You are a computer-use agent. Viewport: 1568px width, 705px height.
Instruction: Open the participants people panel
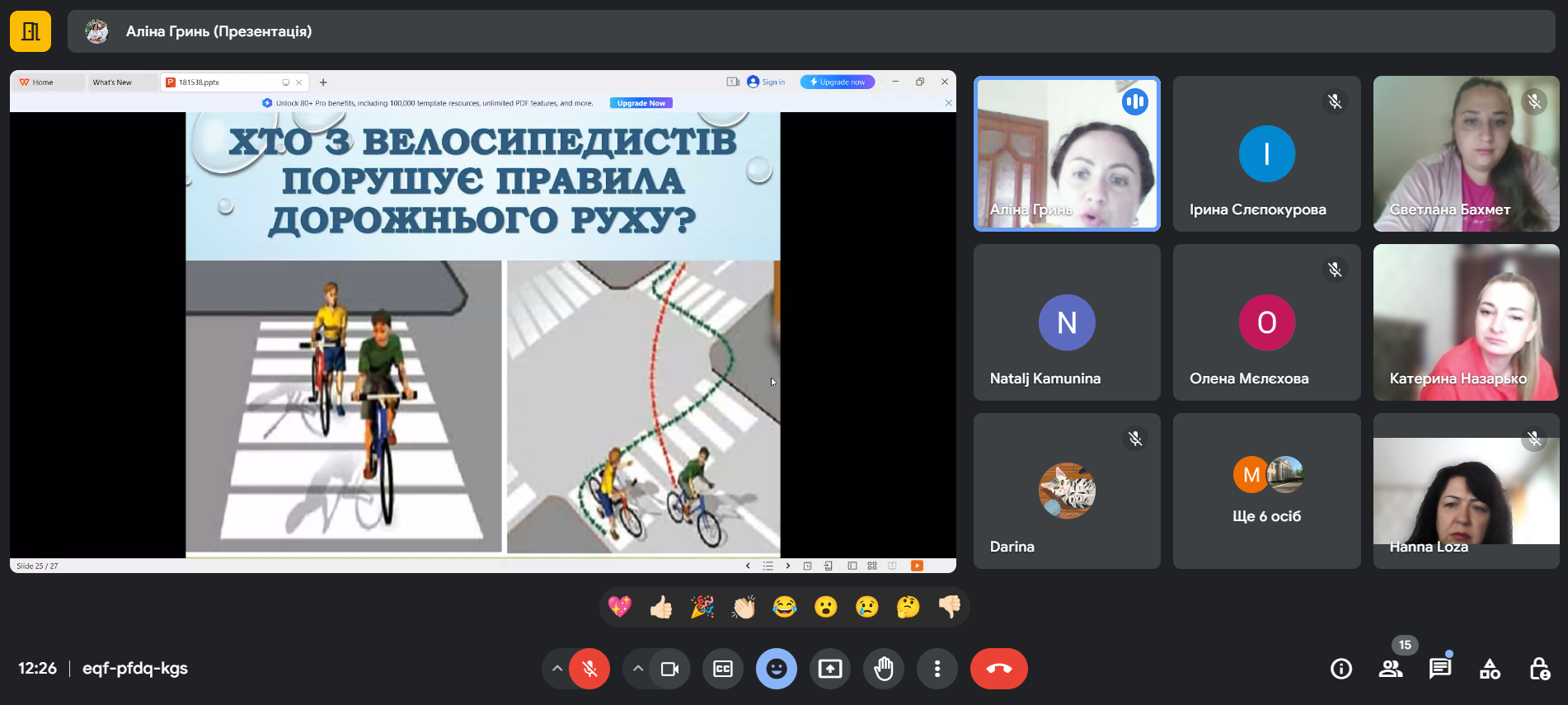pos(1391,669)
